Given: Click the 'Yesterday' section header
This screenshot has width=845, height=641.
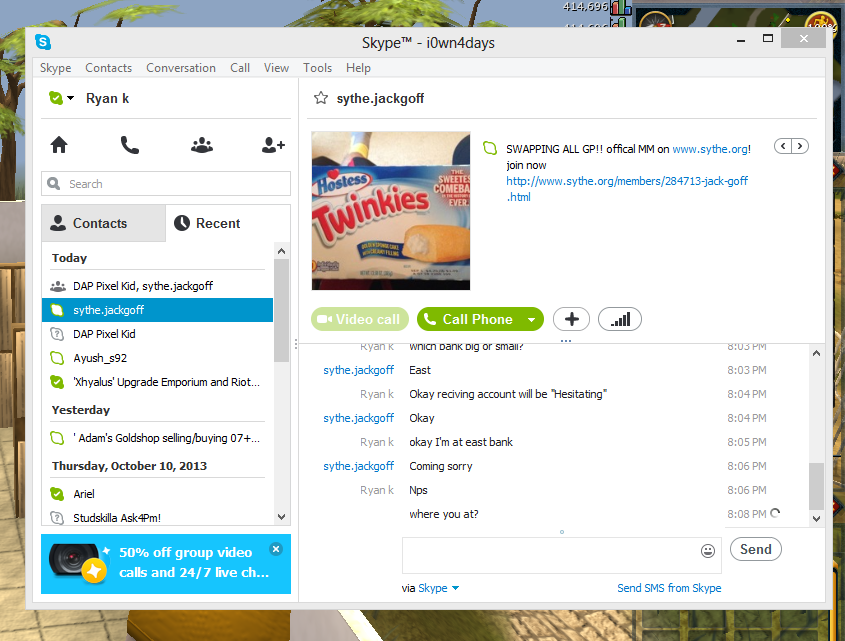Looking at the screenshot, I should click(81, 410).
